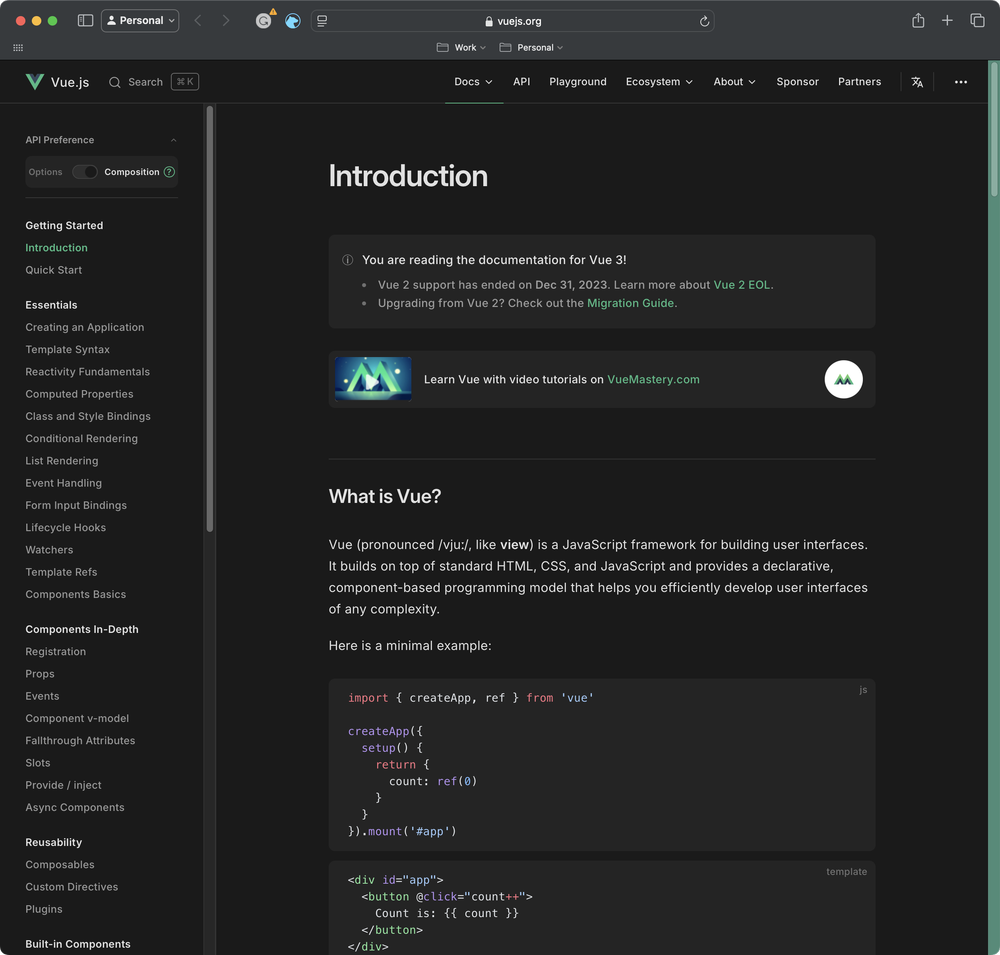Open the About dropdown menu
Screen dimensions: 1000x955
coord(734,82)
